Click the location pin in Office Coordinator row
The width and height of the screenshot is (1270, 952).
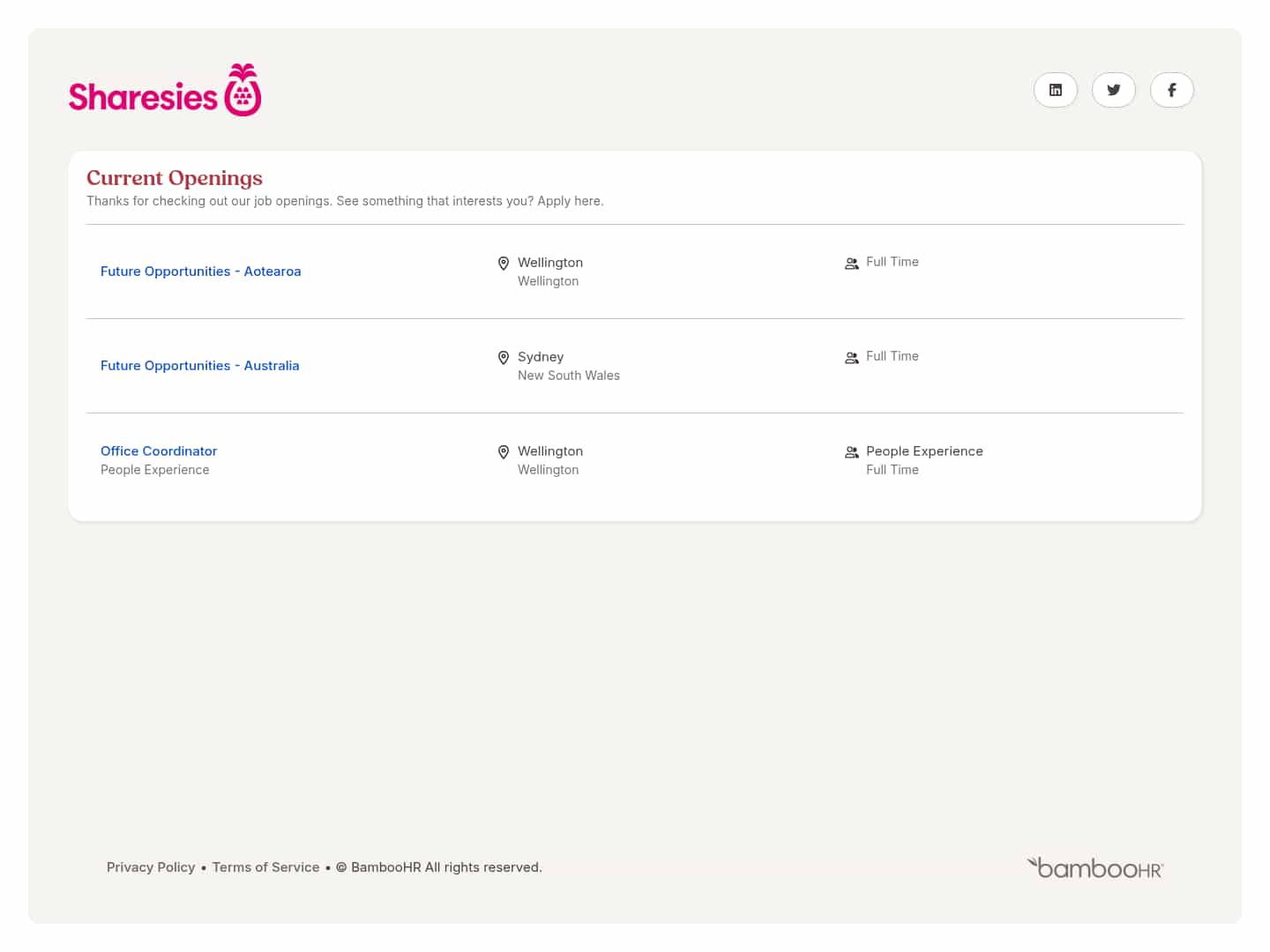coord(504,452)
